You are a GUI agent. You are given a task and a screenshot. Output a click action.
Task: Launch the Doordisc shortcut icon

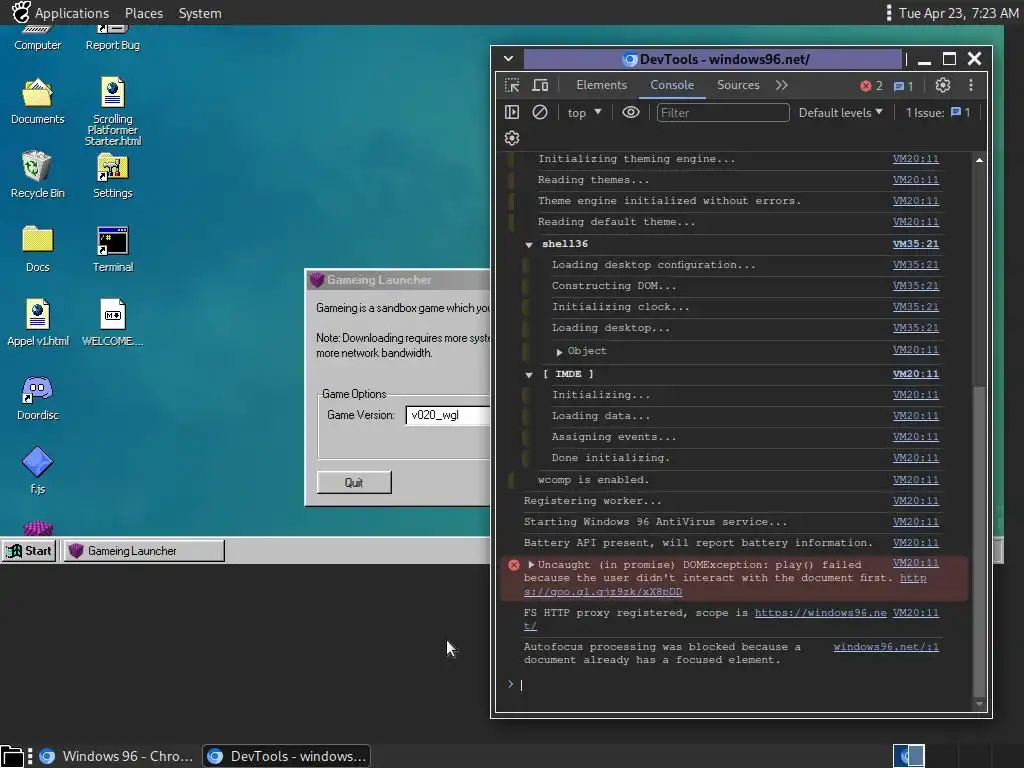click(37, 397)
